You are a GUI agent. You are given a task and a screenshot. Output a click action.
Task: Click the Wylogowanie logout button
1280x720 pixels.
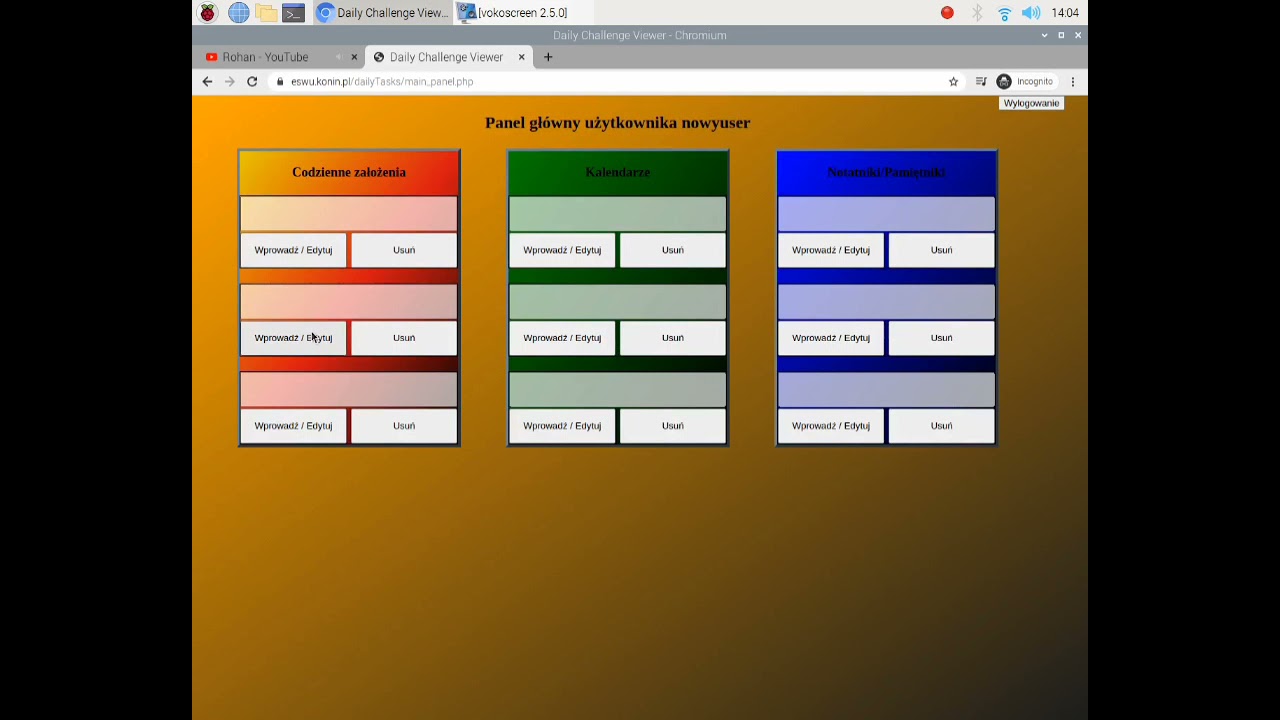point(1031,103)
